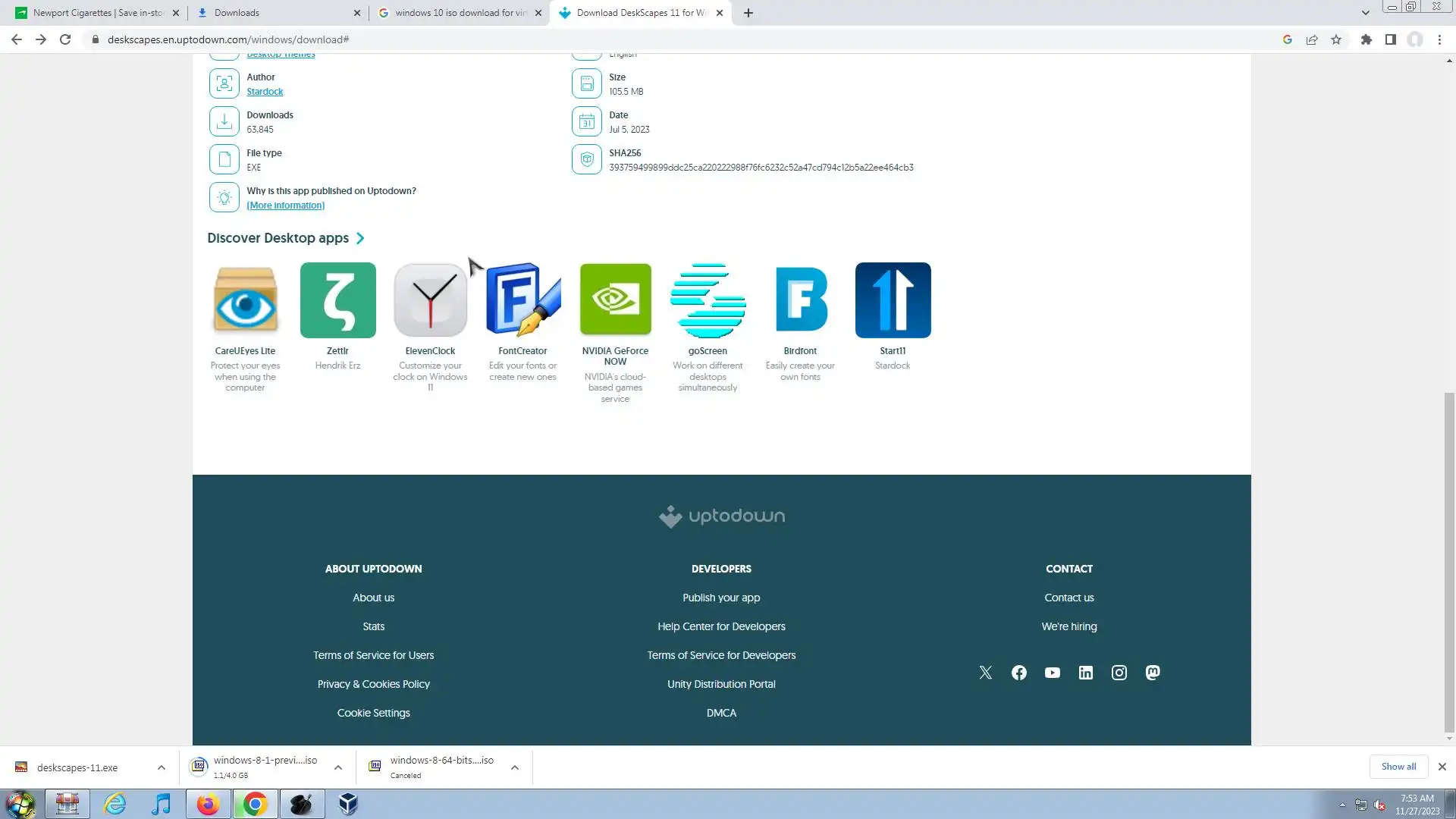Open the goScreen app icon

click(x=708, y=300)
